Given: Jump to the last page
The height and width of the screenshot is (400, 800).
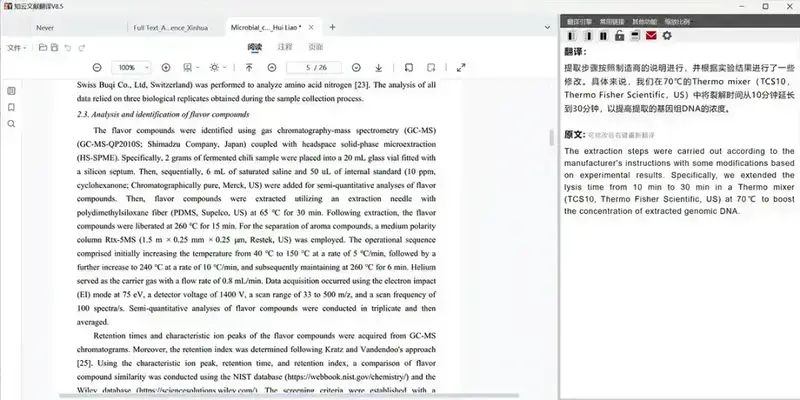Looking at the screenshot, I should (x=379, y=67).
